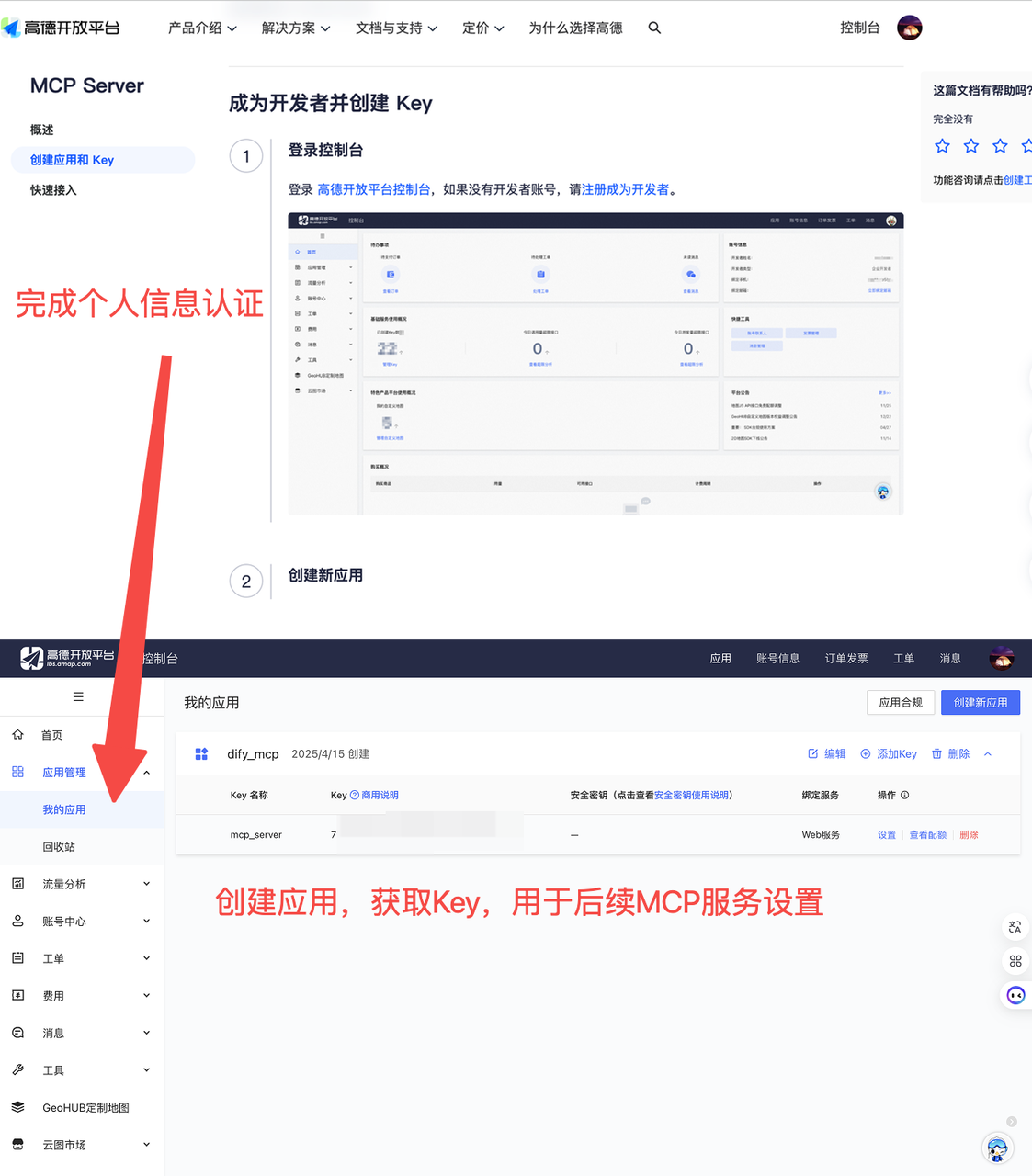The height and width of the screenshot is (1176, 1032).
Task: Click the info icon next to 操作 column header
Action: pos(904,795)
